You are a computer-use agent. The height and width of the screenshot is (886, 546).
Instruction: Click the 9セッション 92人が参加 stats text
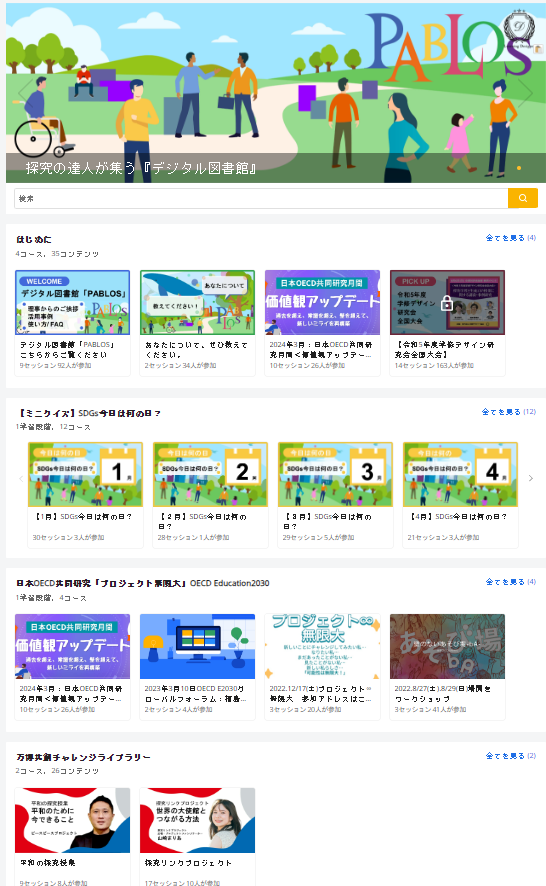click(55, 366)
